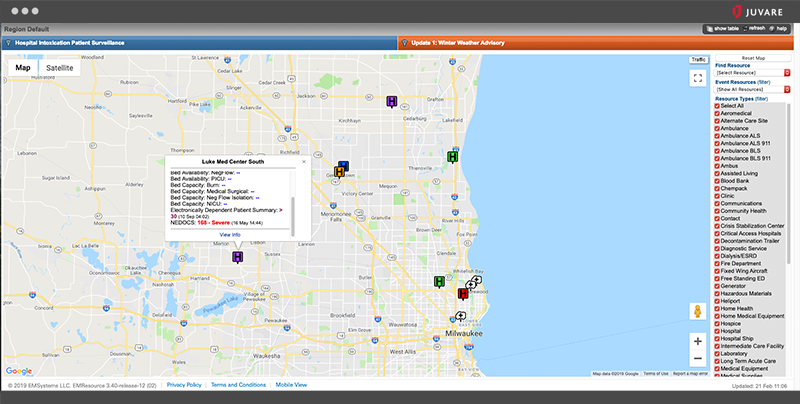Uncheck the Heliport checkbox
800x404 pixels.
pyautogui.click(x=717, y=301)
